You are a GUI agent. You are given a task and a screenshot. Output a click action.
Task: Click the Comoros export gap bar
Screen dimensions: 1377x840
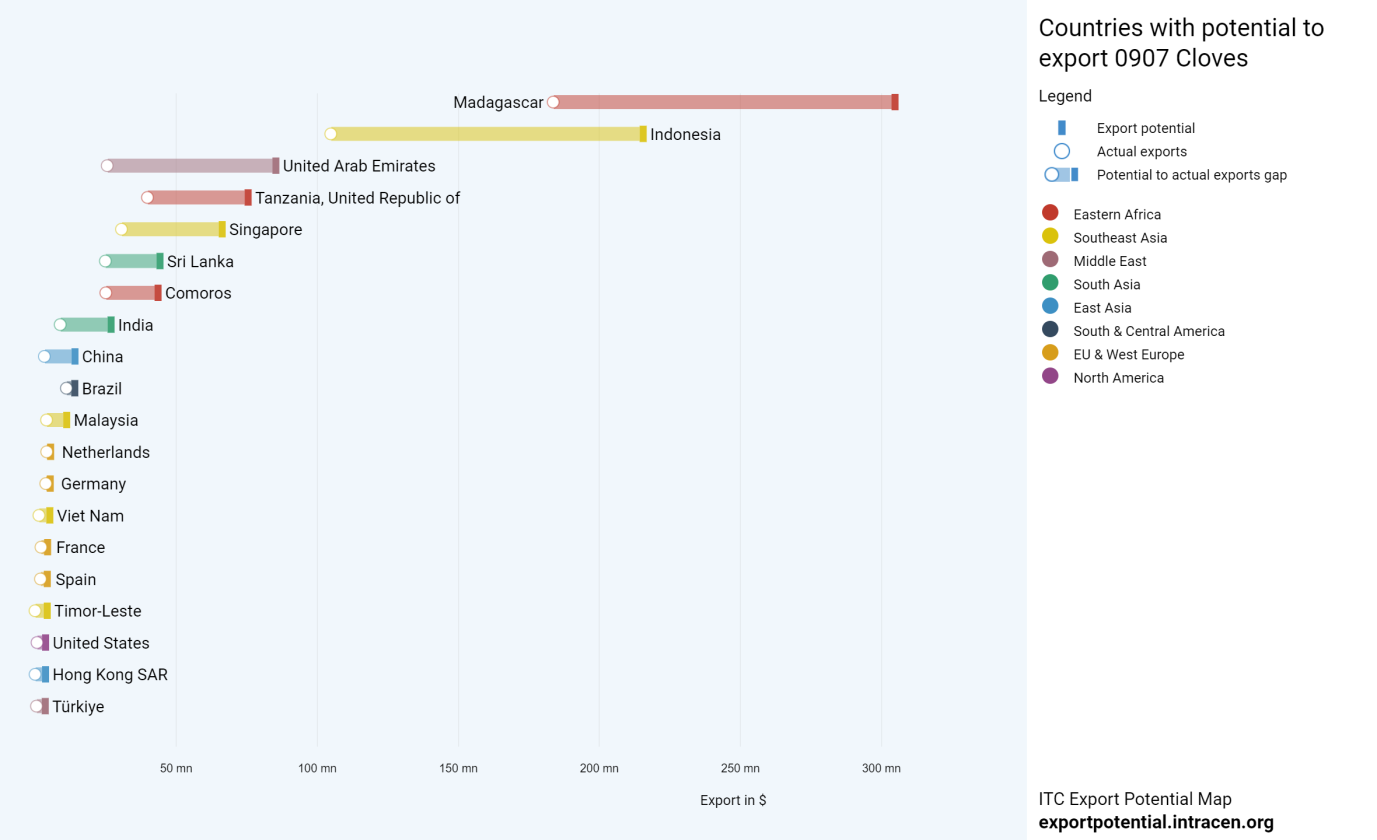pos(130,293)
